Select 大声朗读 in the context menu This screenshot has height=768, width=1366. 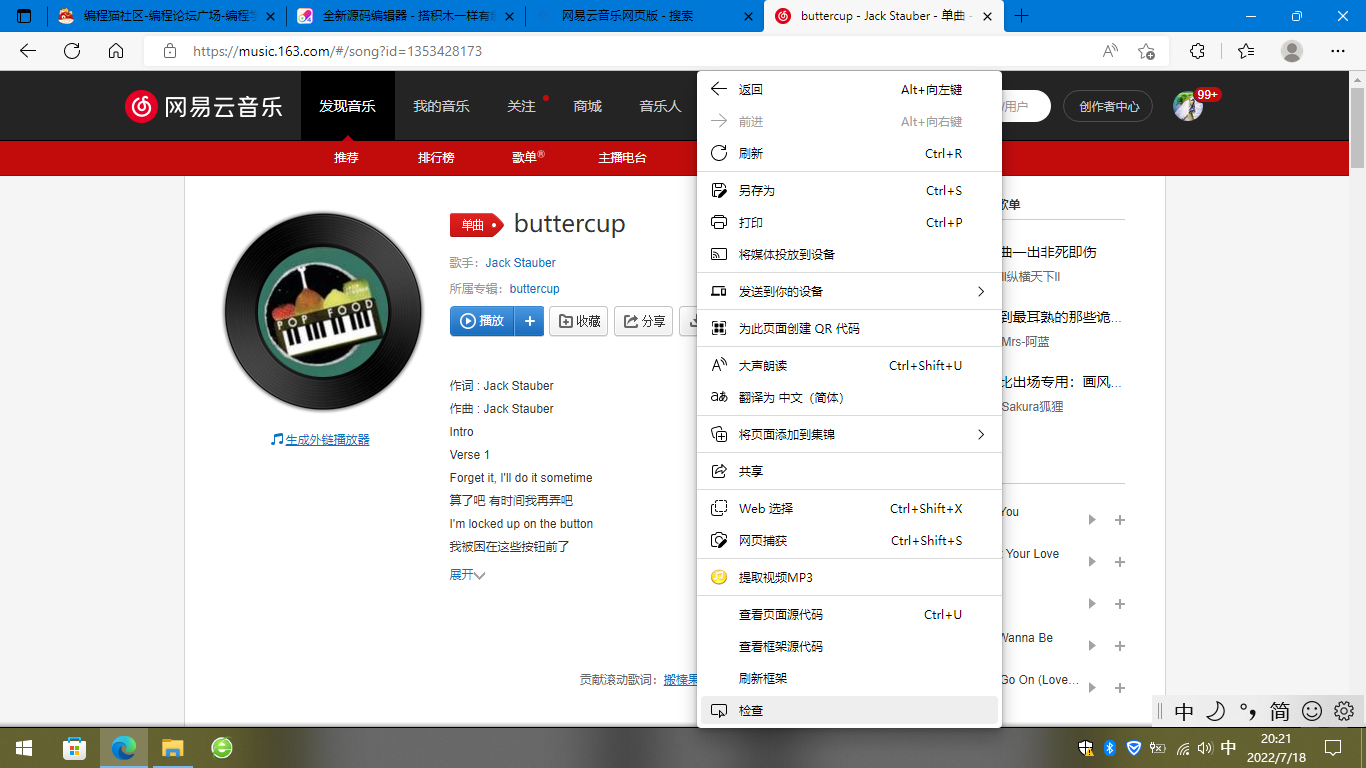pyautogui.click(x=849, y=365)
